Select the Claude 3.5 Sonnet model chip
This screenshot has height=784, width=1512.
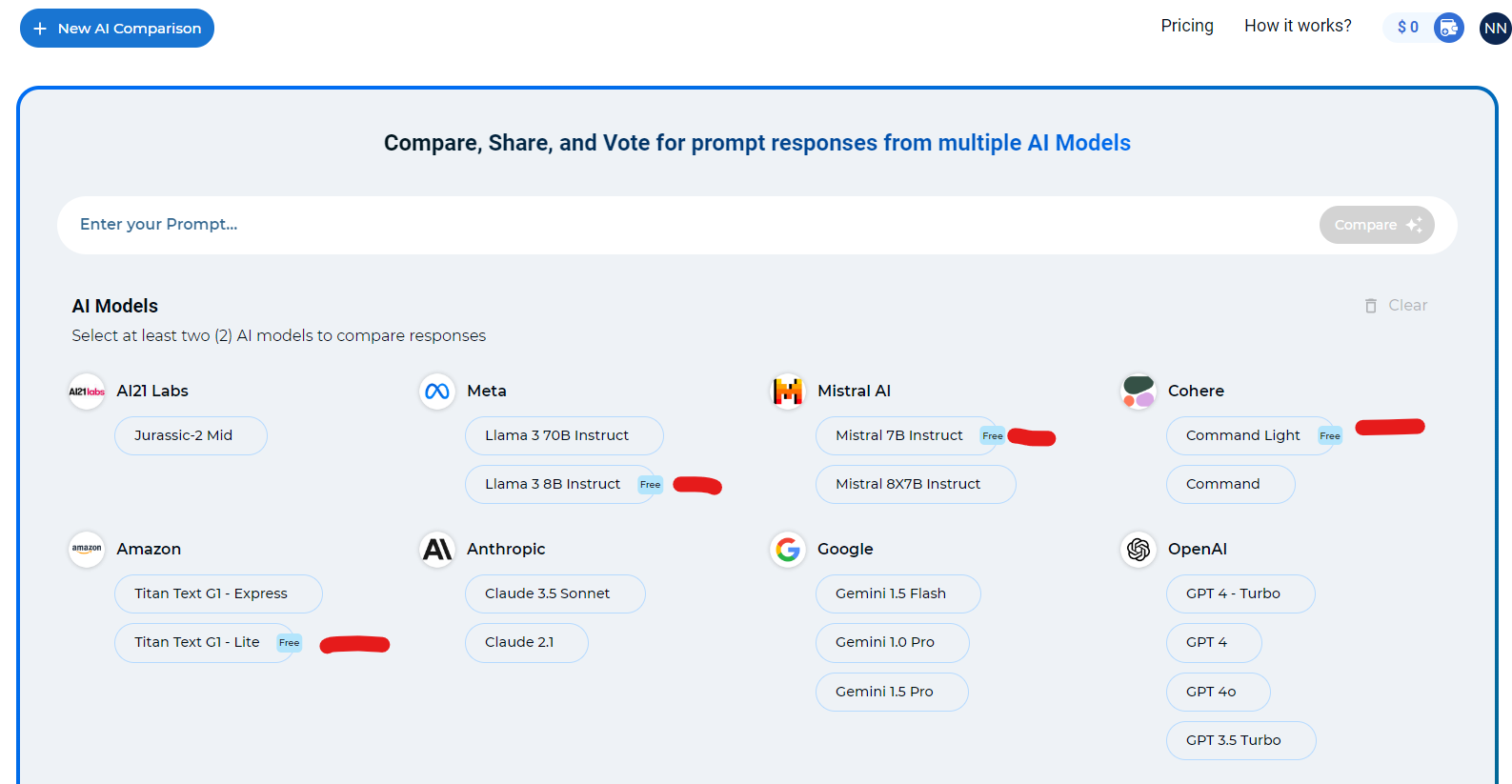[x=555, y=593]
